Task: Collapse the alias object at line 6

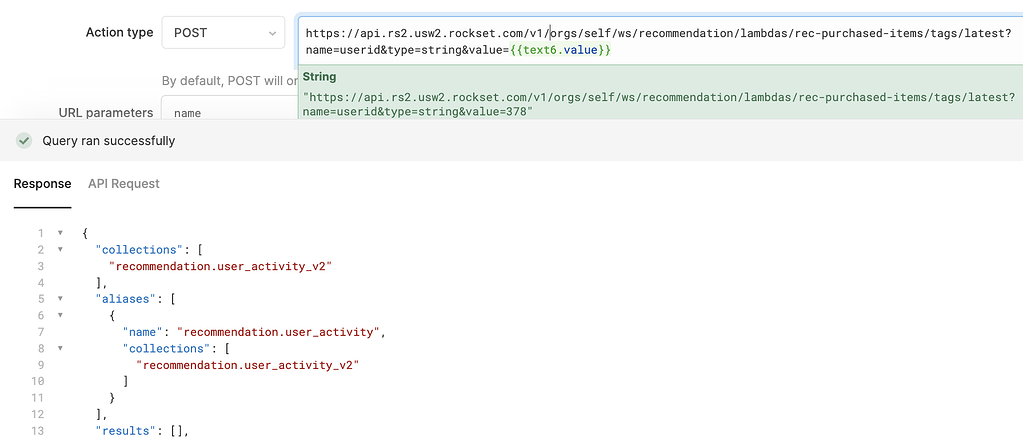Action: (x=60, y=315)
